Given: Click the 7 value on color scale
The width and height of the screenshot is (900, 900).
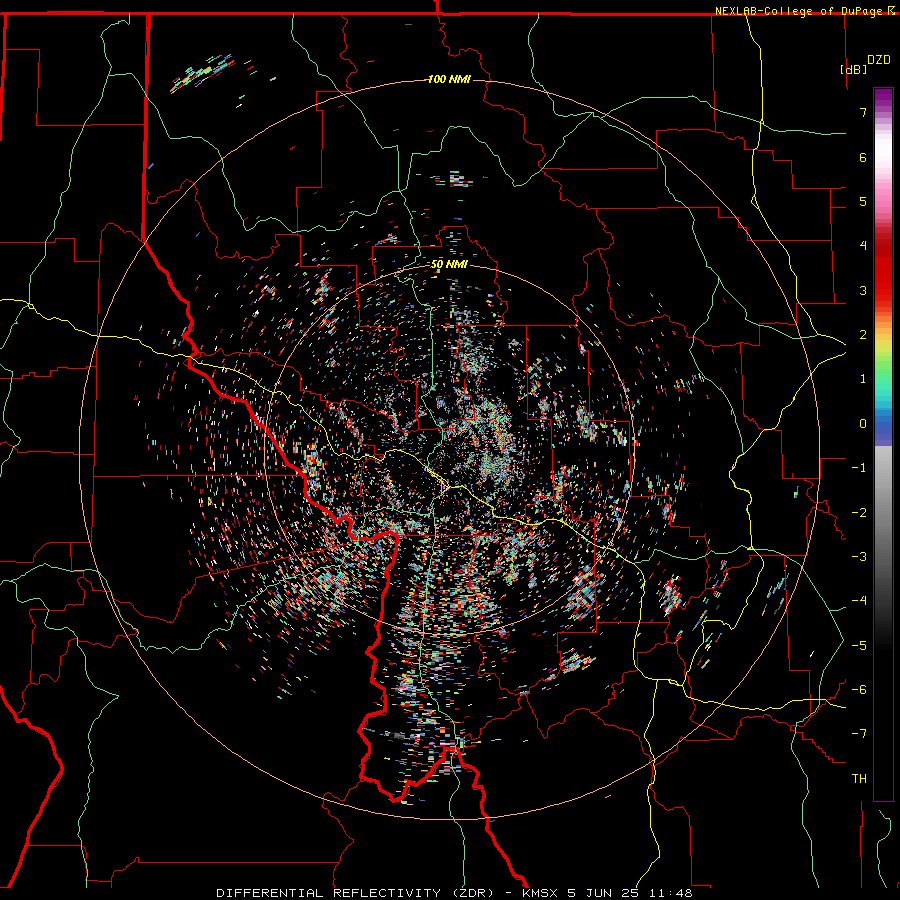Looking at the screenshot, I should tap(863, 112).
